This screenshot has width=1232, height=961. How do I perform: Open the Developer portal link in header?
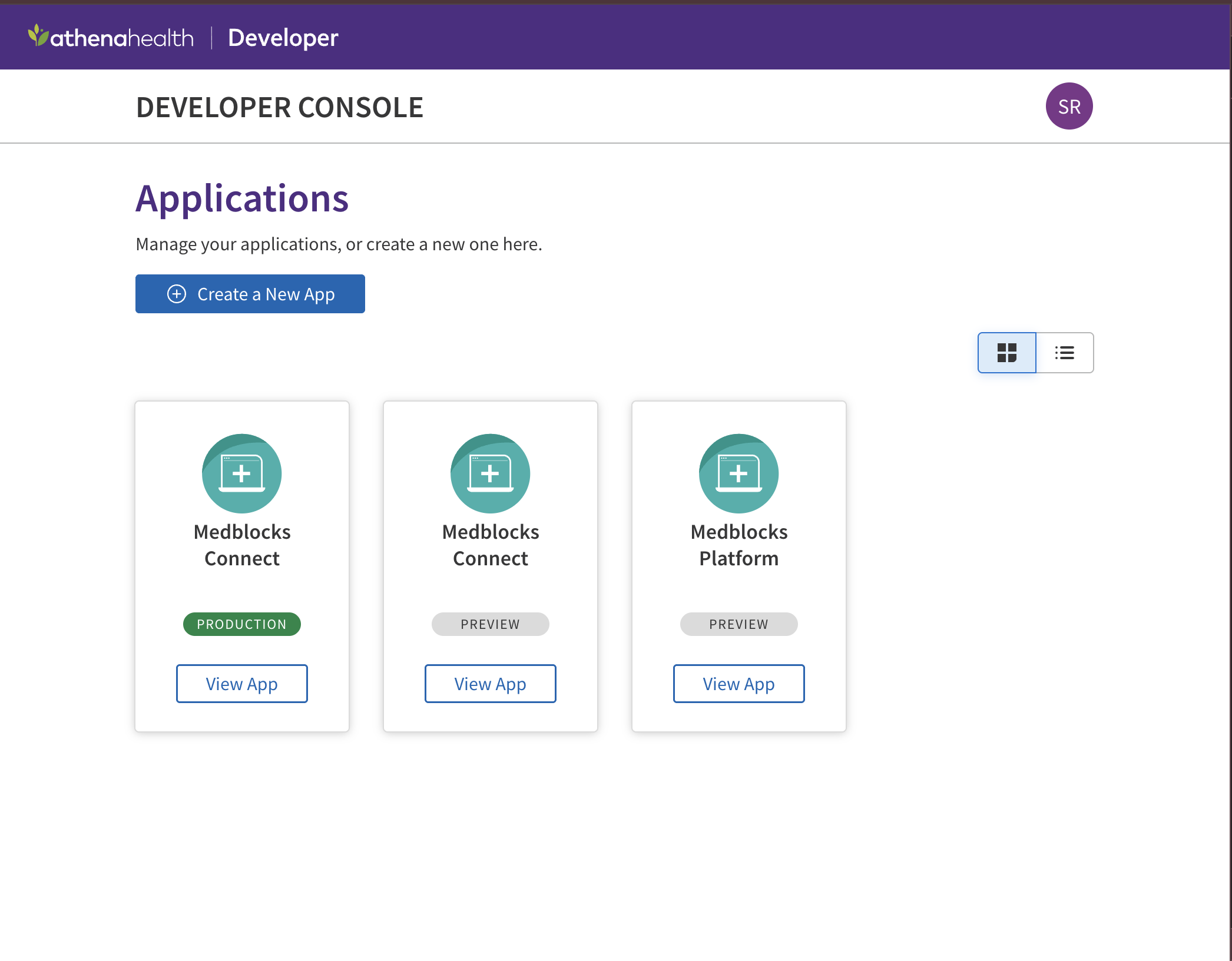click(283, 38)
